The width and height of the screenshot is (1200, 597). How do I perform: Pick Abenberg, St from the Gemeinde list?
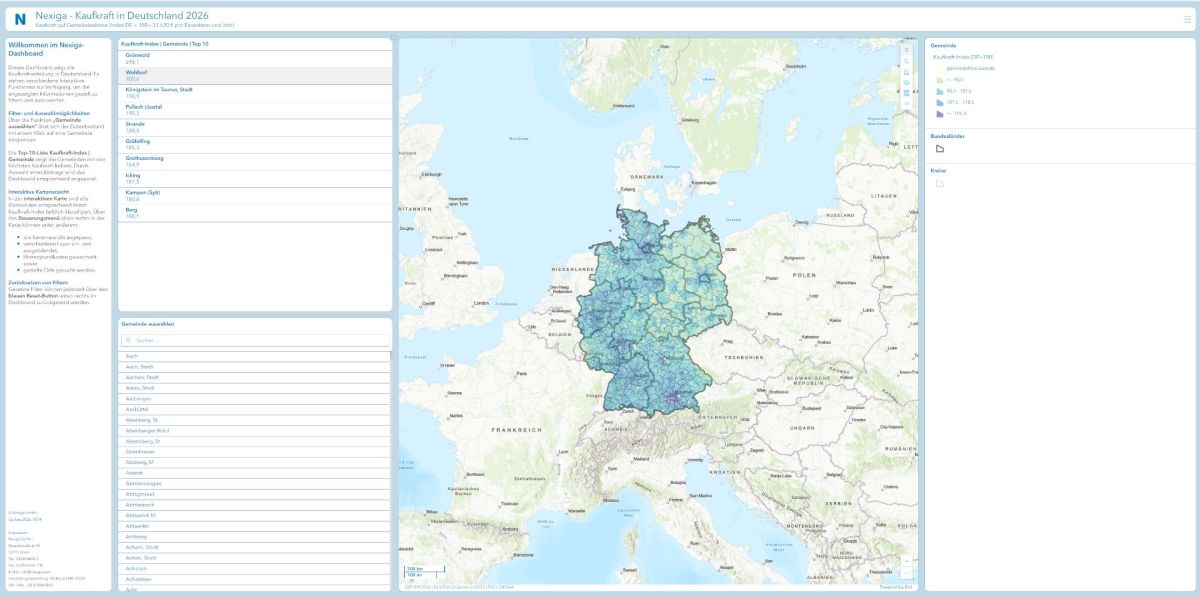click(144, 420)
